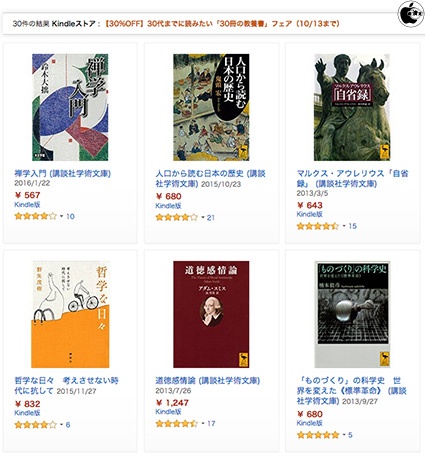Expand rating dropdown arrow beside 17 reviews
This screenshot has width=425, height=456.
tap(203, 424)
